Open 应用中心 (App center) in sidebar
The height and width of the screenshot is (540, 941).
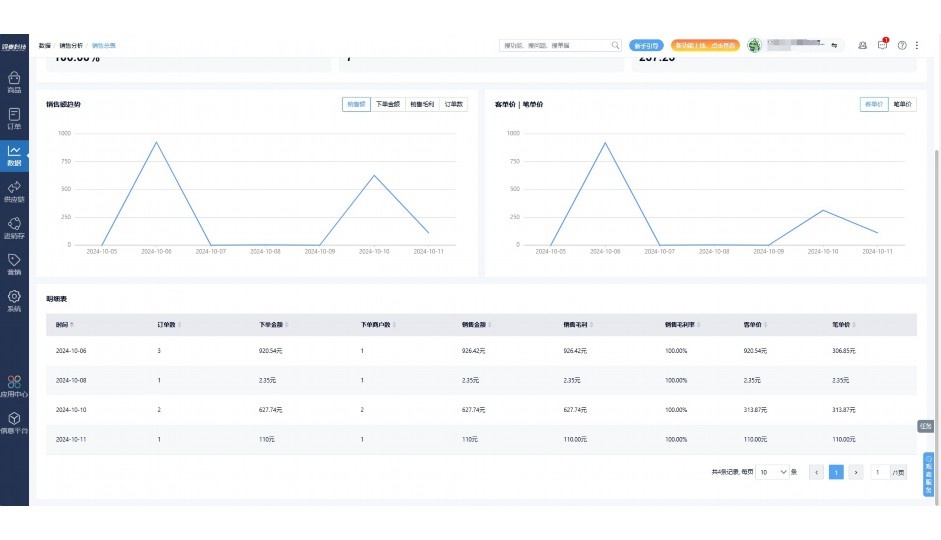(14, 386)
